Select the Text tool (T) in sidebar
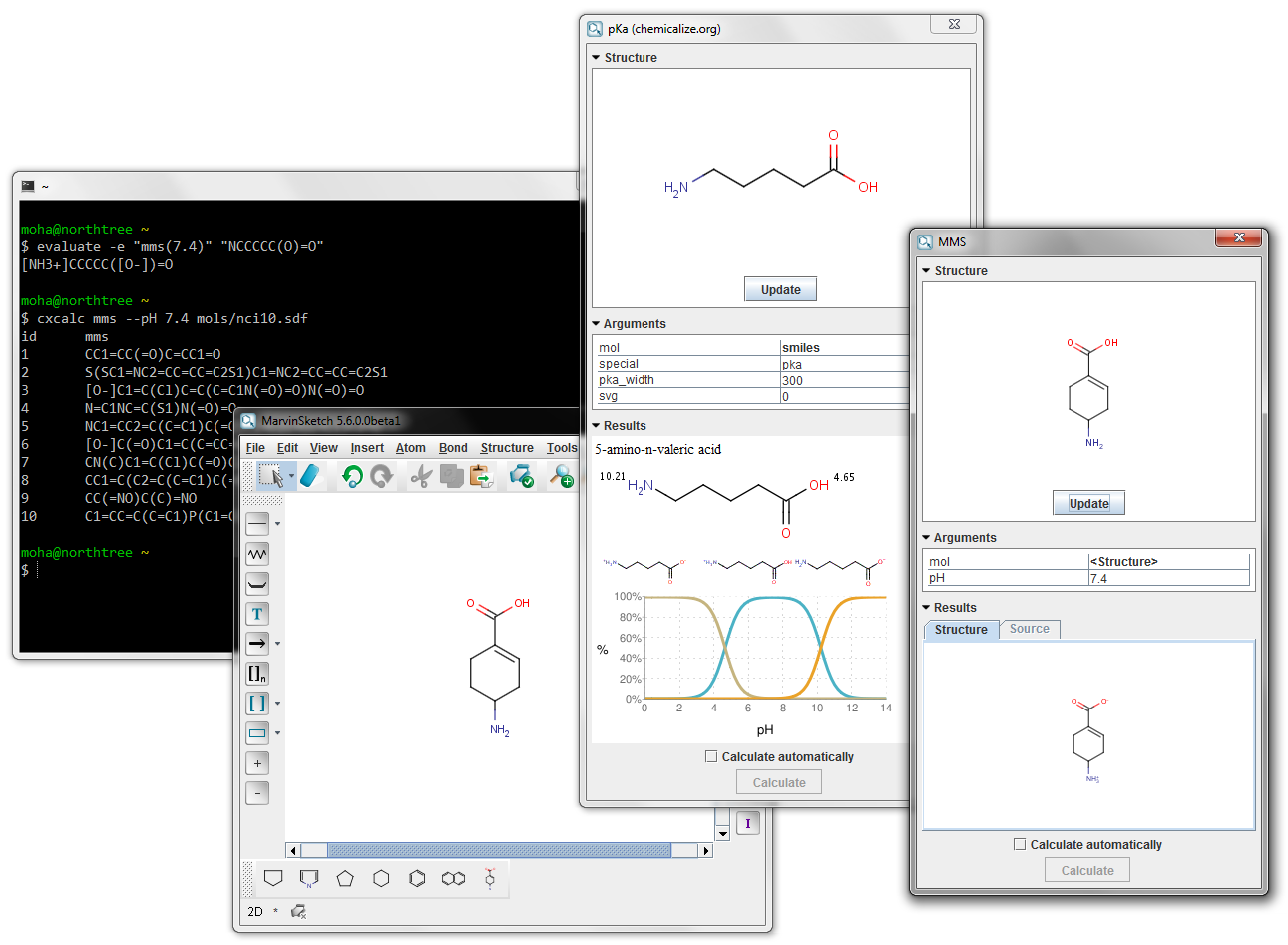Viewport: 1288px width, 945px height. (x=257, y=614)
